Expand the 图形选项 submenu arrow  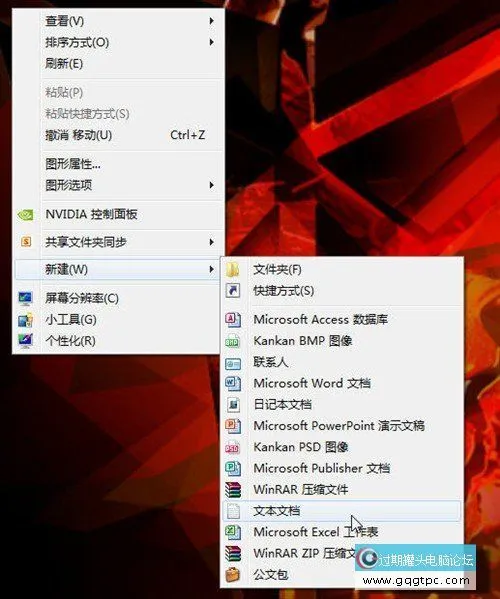coord(211,185)
